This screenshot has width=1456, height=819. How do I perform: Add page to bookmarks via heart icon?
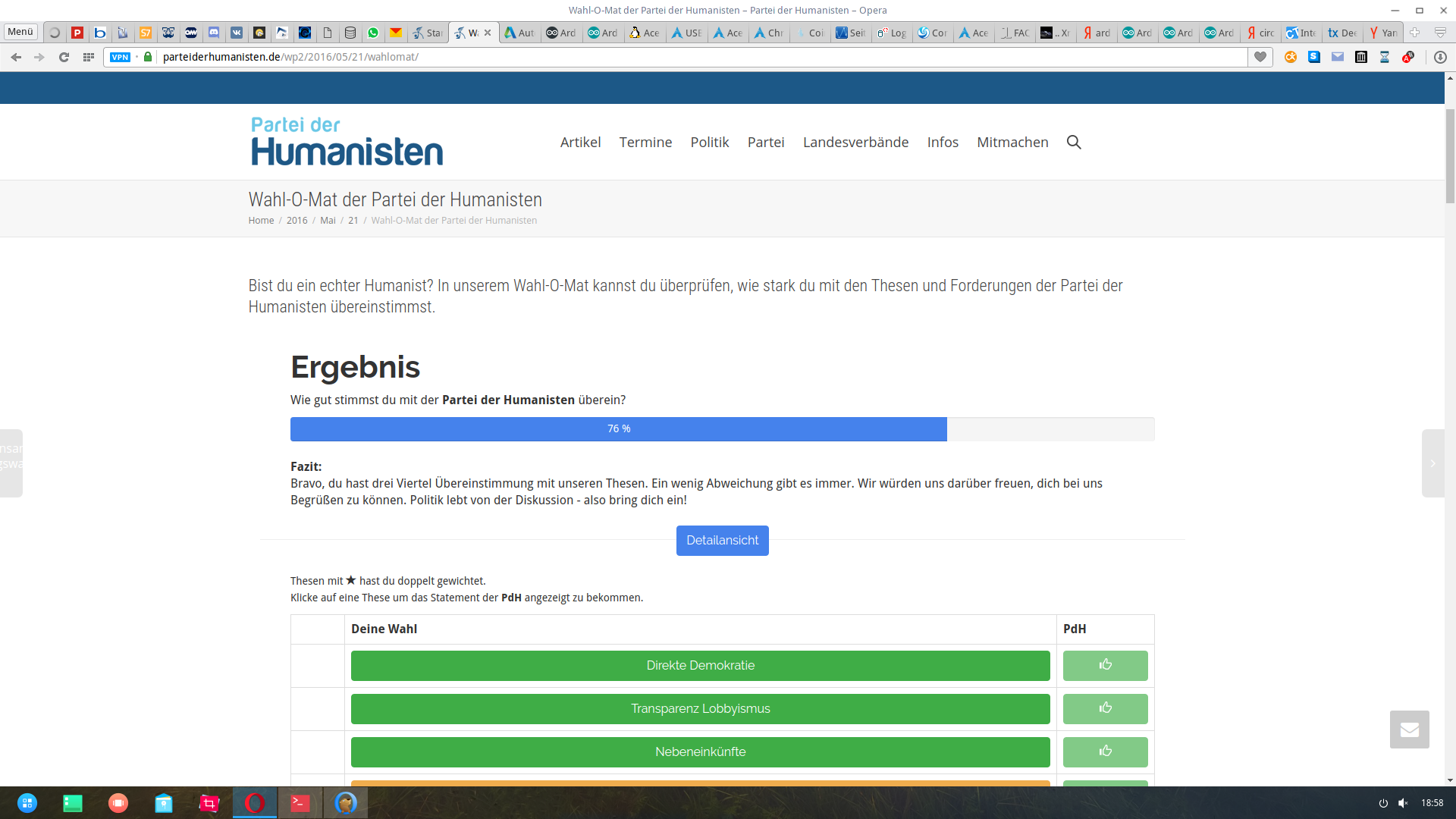point(1260,57)
